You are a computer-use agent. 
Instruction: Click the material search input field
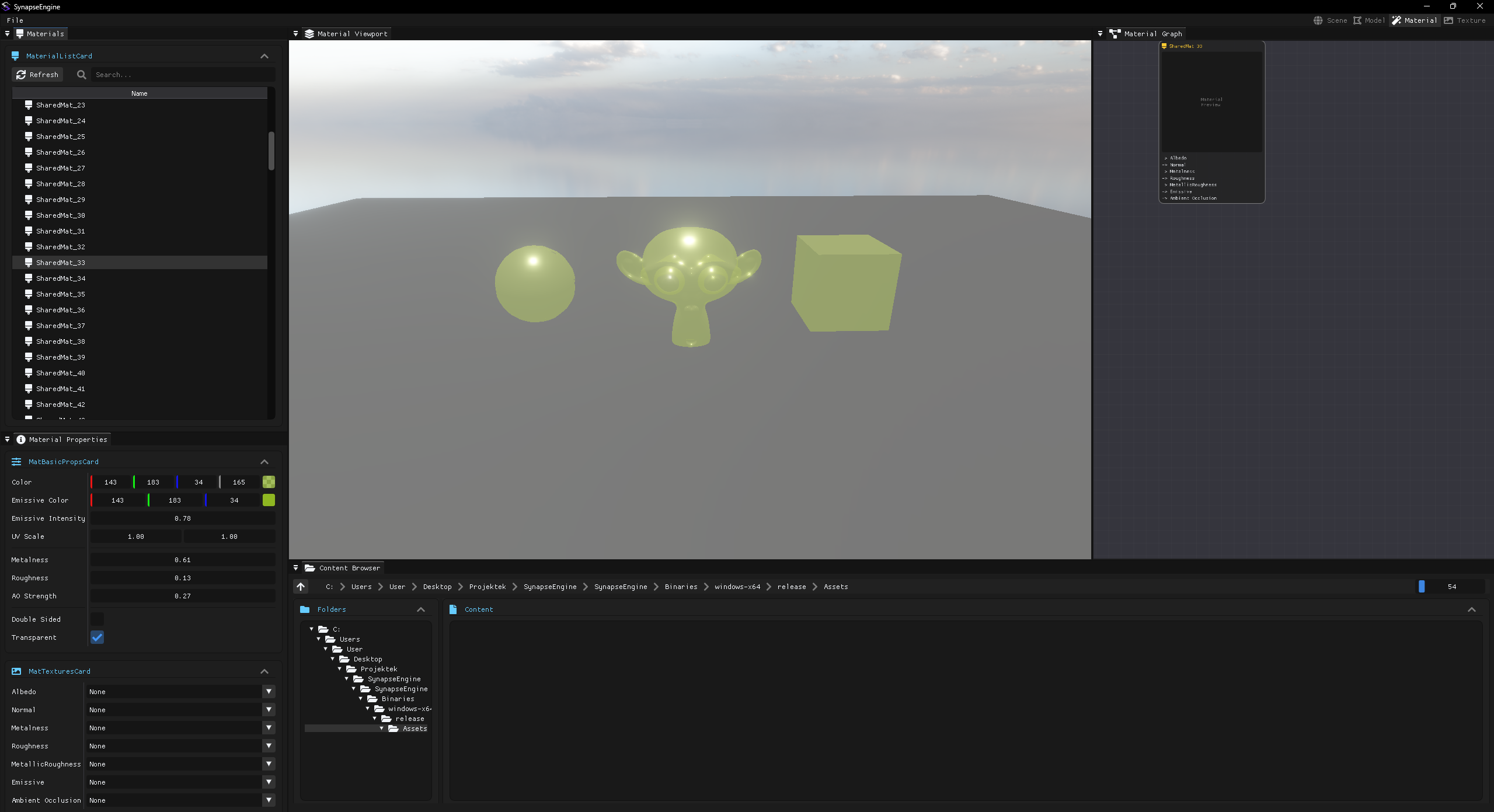tap(183, 75)
